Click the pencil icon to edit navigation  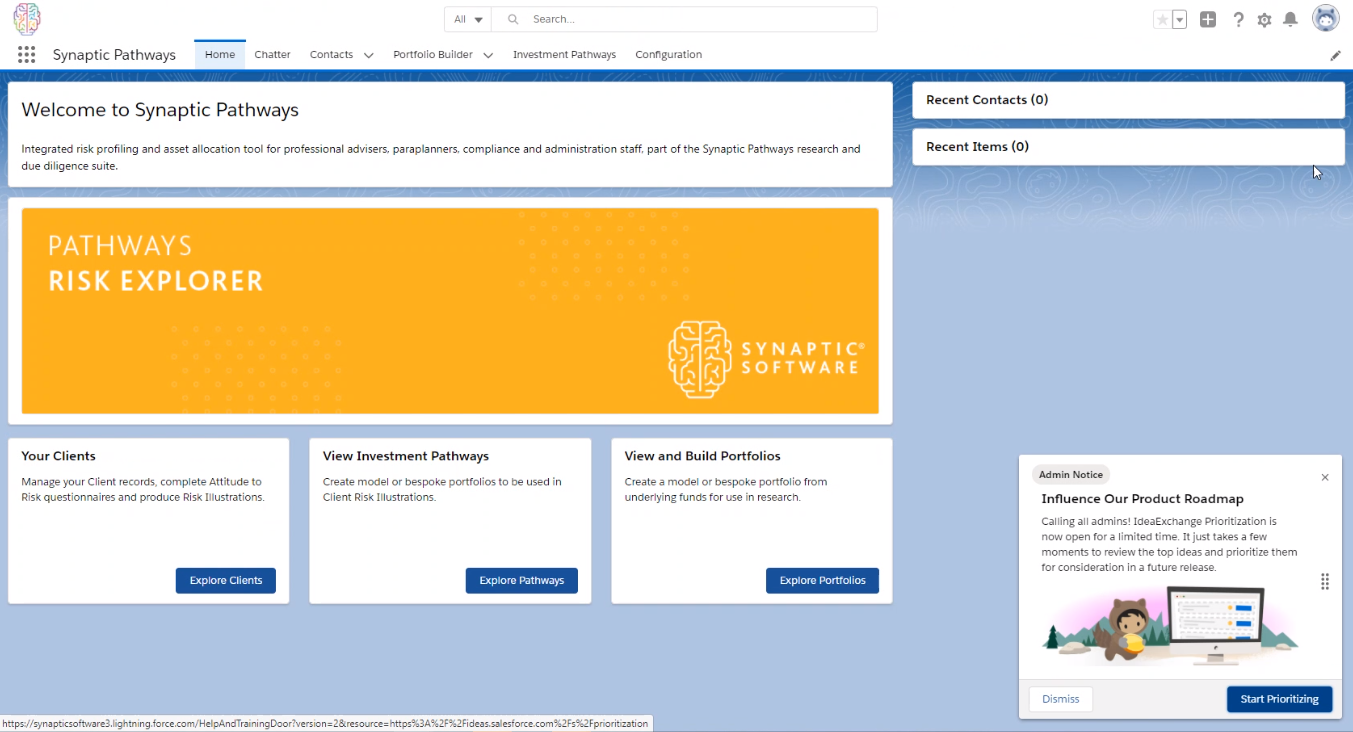pyautogui.click(x=1335, y=56)
